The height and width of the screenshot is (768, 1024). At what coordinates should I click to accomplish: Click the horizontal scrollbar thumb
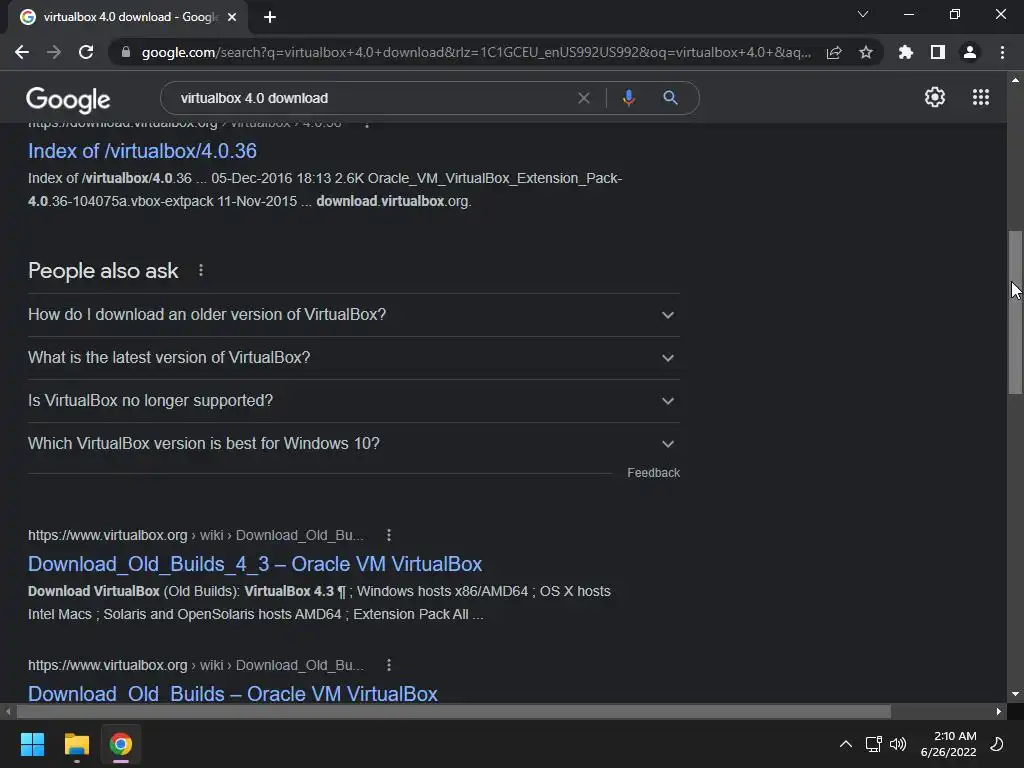[454, 711]
